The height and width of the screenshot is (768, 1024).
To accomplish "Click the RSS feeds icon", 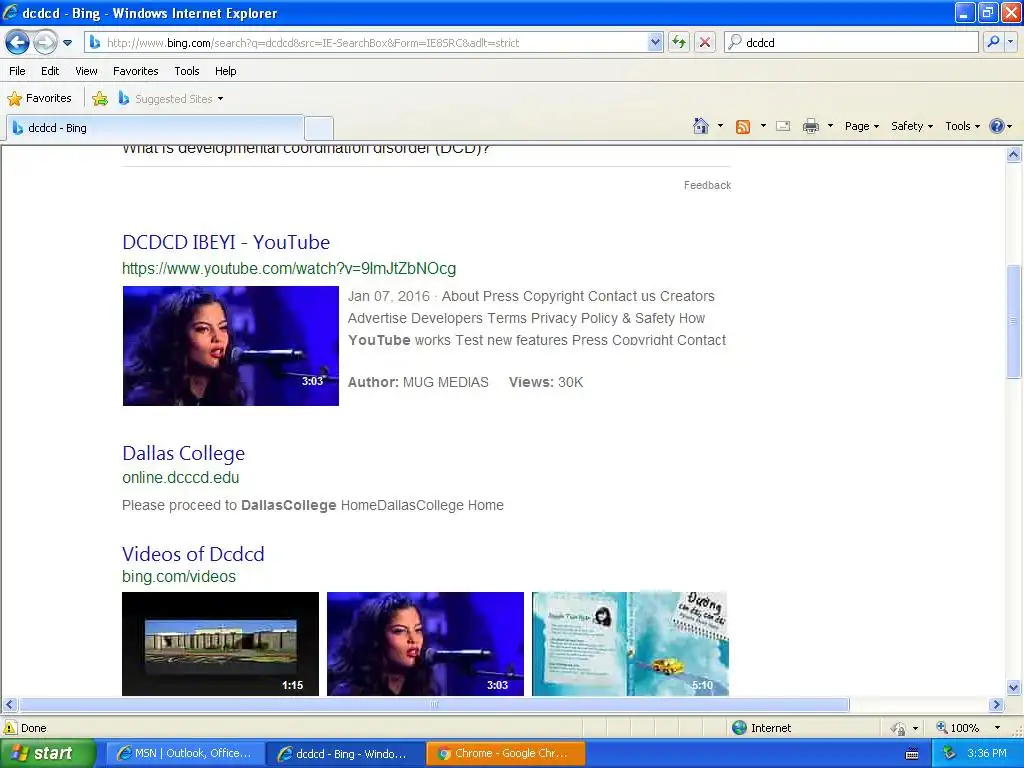I will coord(743,127).
